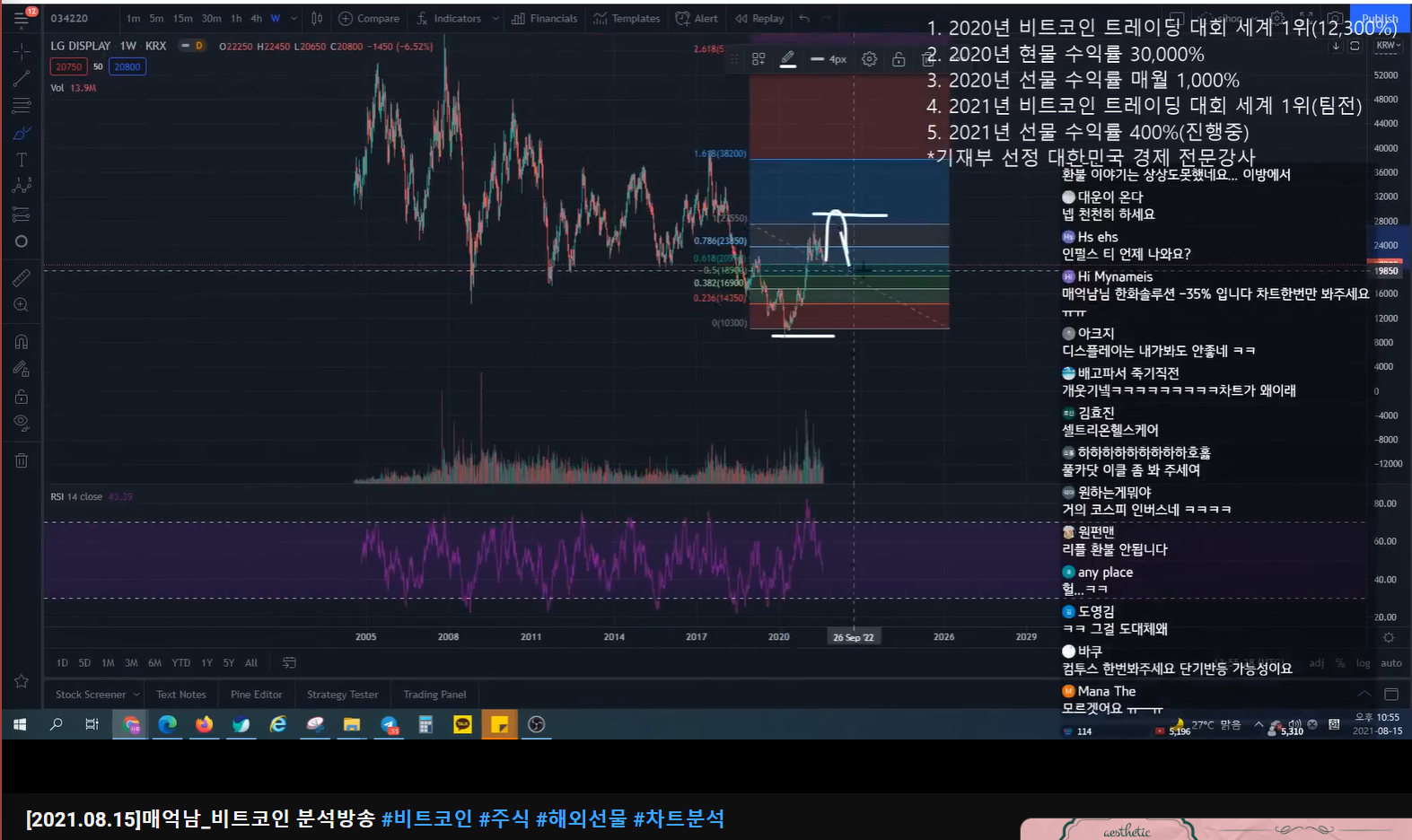Open the candlestick chart style selector
The width and height of the screenshot is (1412, 840).
click(x=317, y=19)
